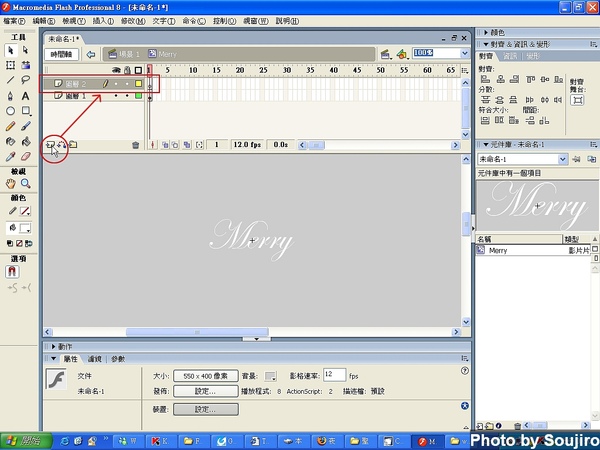Viewport: 600px width, 450px height.
Task: Open the zoom percentage dropdown
Action: (463, 54)
